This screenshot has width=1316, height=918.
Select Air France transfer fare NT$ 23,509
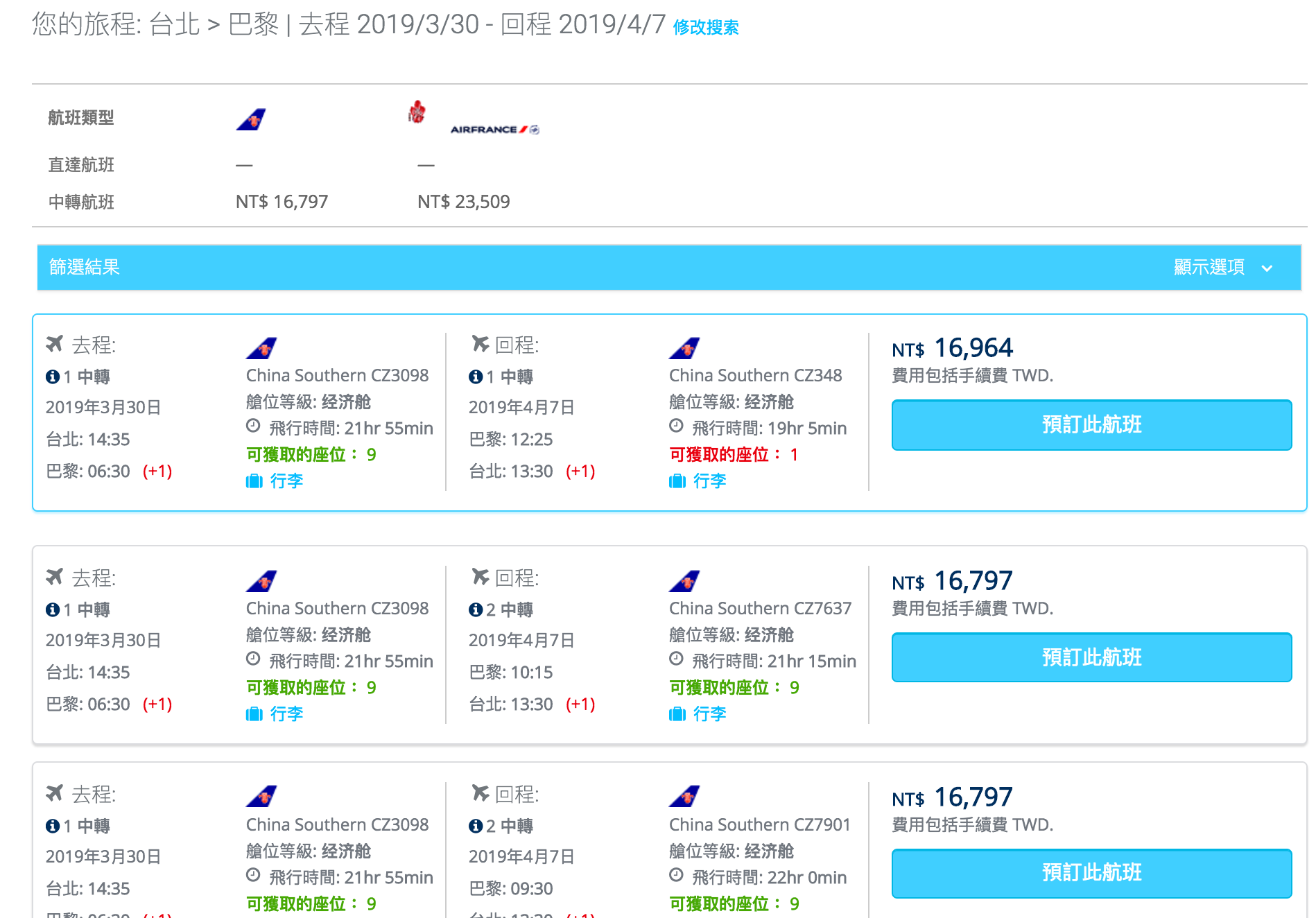(x=463, y=202)
